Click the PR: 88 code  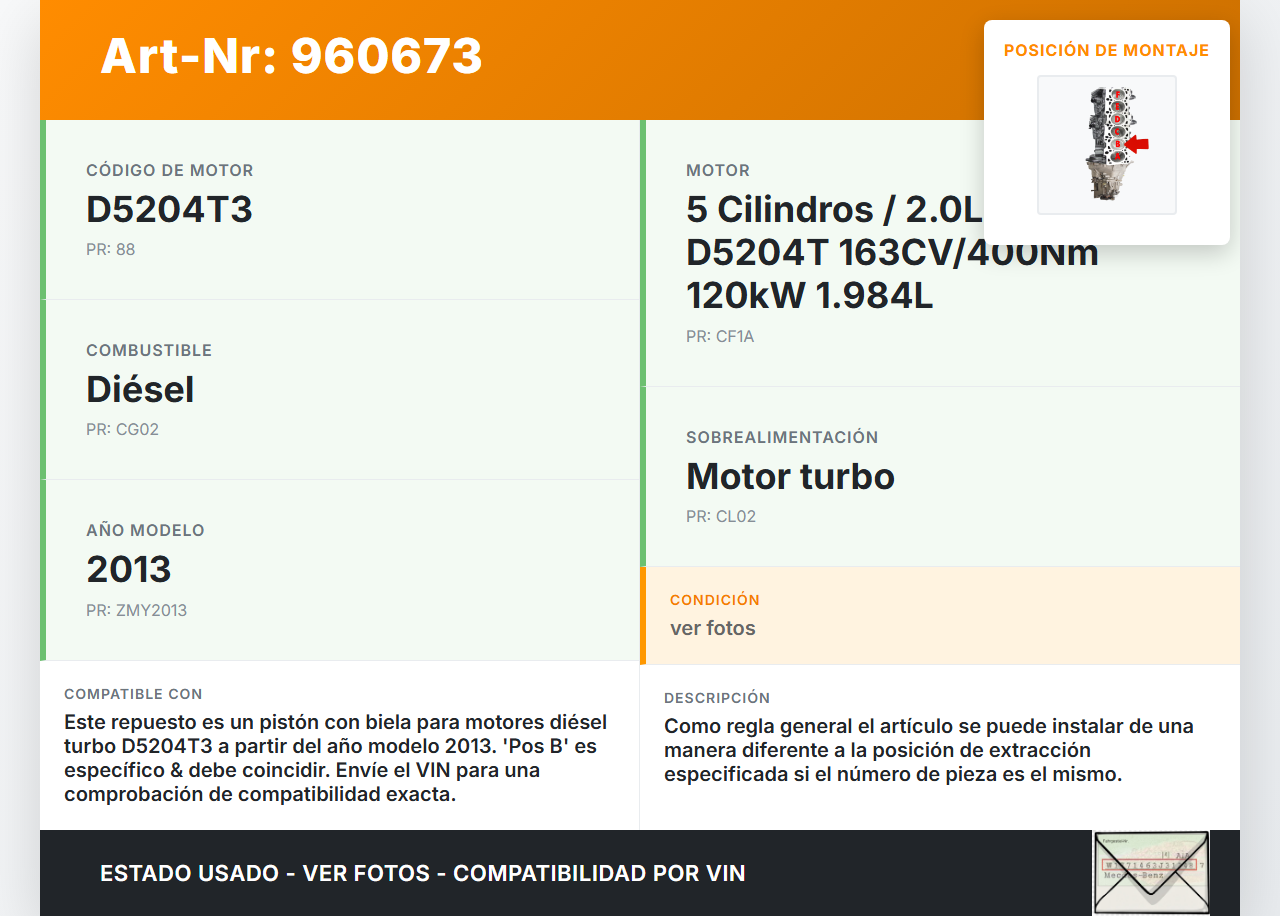[110, 249]
